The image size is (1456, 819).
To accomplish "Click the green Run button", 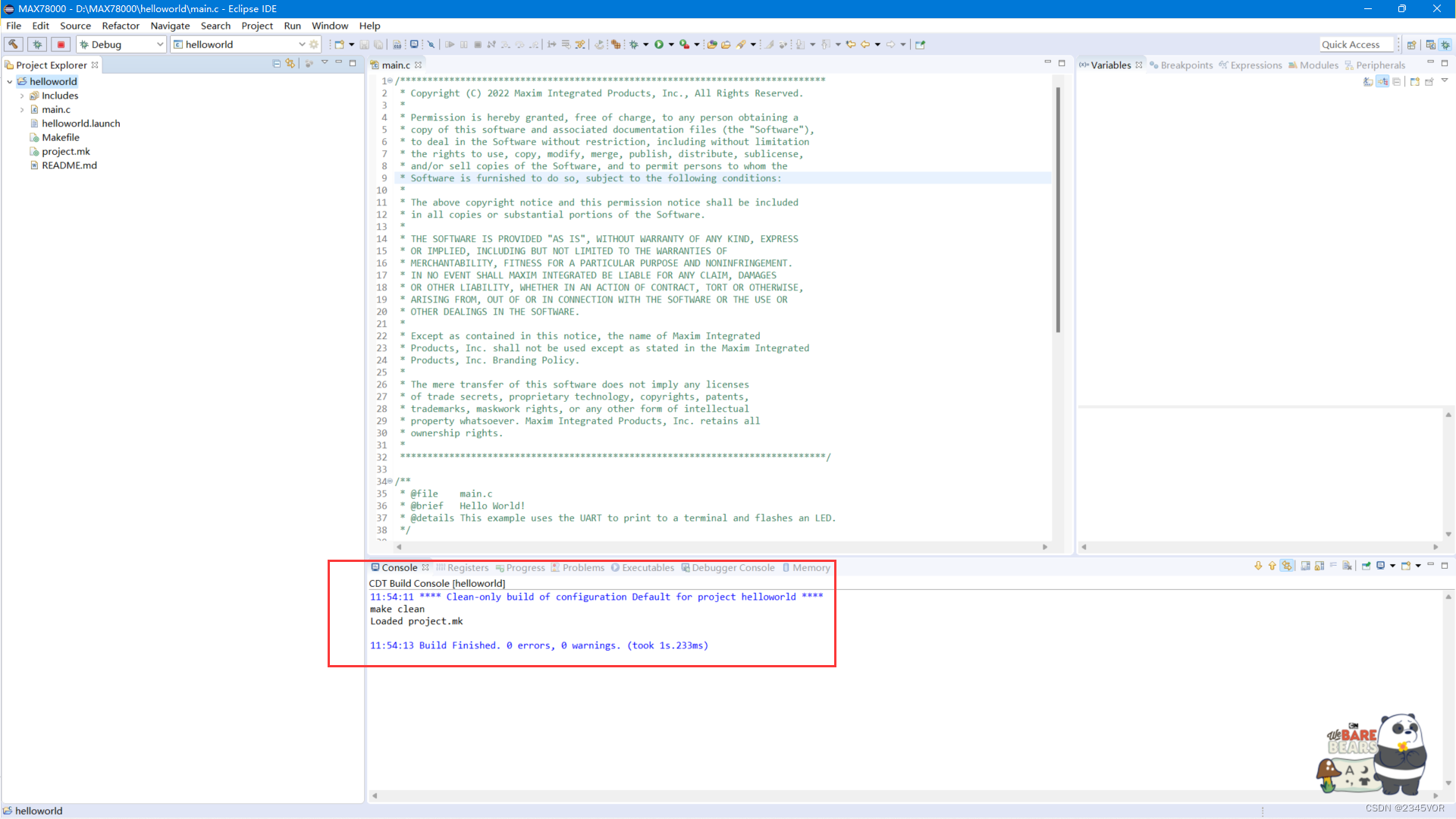I will [659, 44].
